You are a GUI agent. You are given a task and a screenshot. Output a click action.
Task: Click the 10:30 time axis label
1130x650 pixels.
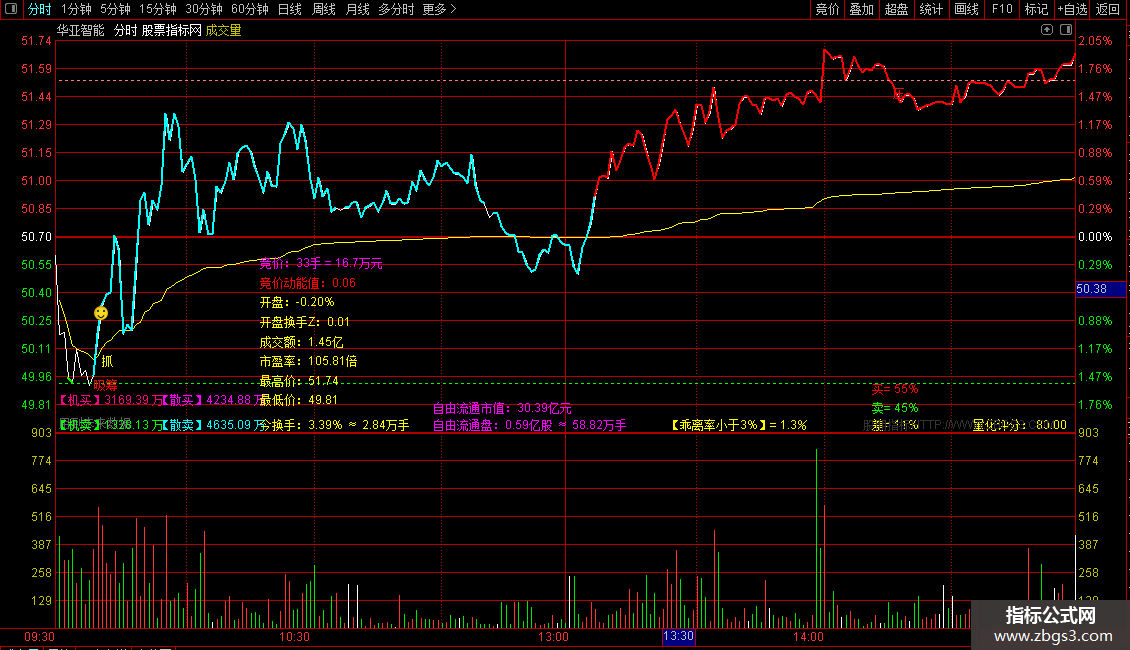[x=294, y=637]
